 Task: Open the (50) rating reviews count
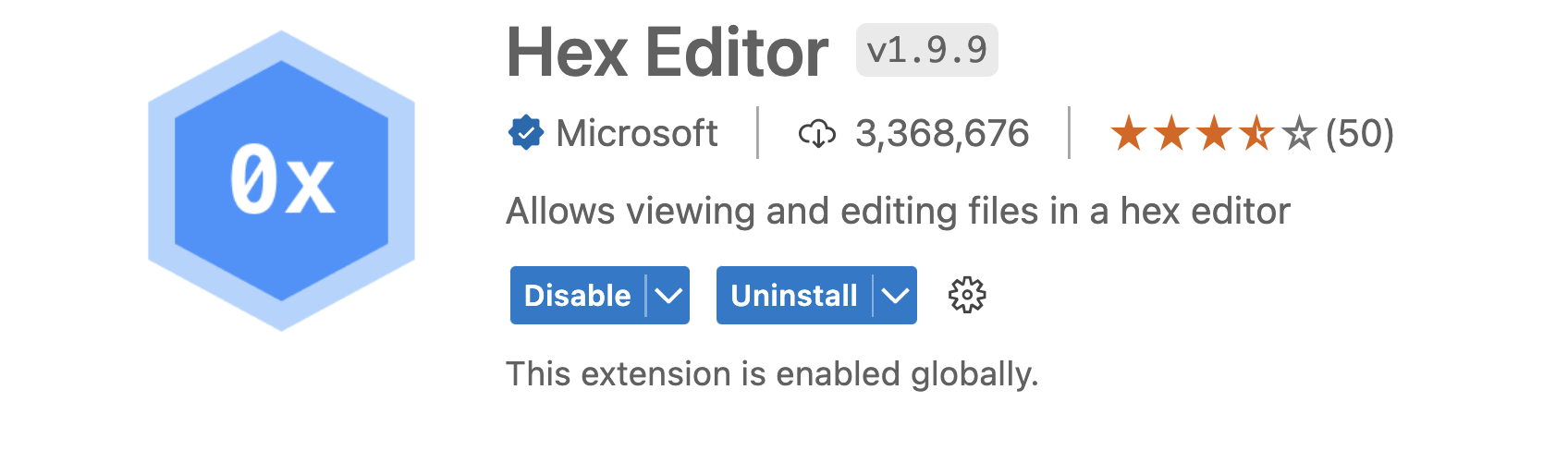point(1359,133)
